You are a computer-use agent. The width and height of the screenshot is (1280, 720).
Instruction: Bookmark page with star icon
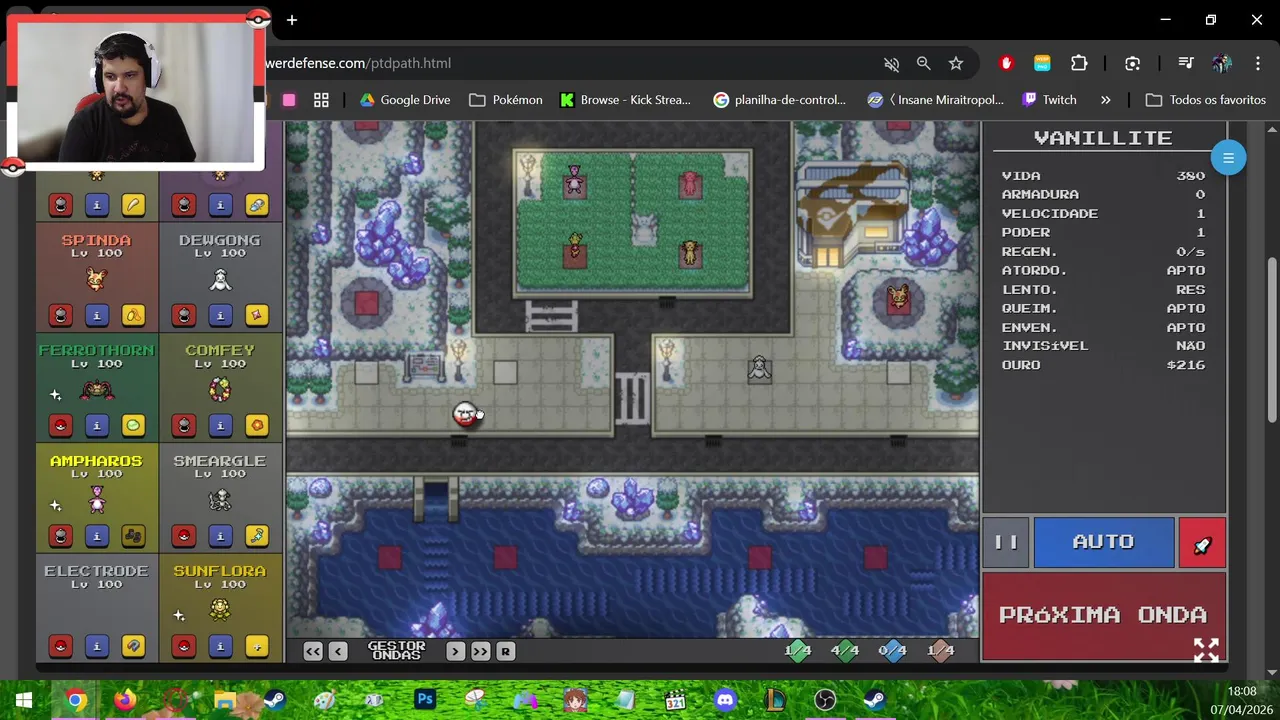point(956,63)
